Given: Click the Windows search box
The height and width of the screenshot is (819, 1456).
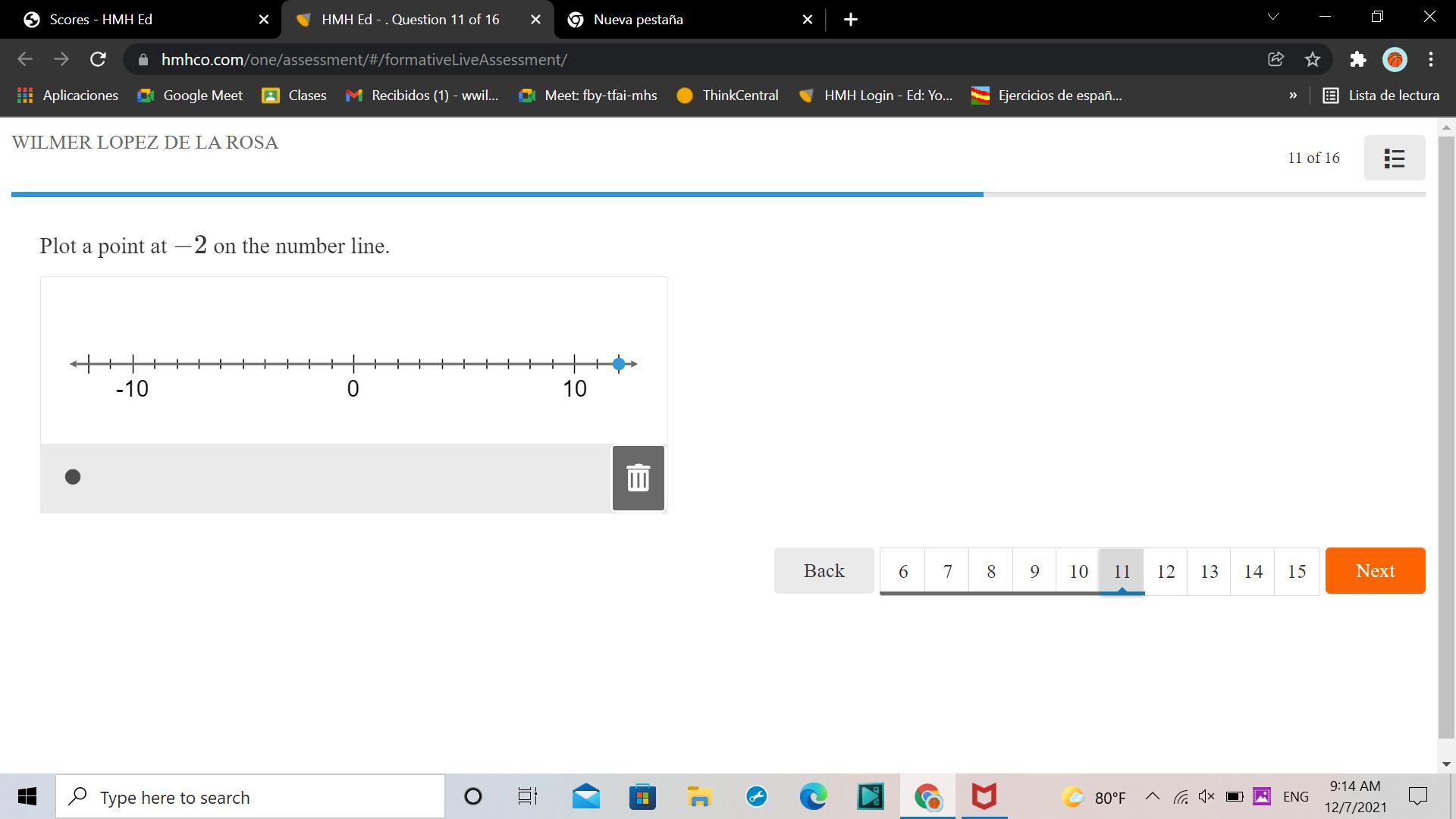Looking at the screenshot, I should pyautogui.click(x=250, y=797).
